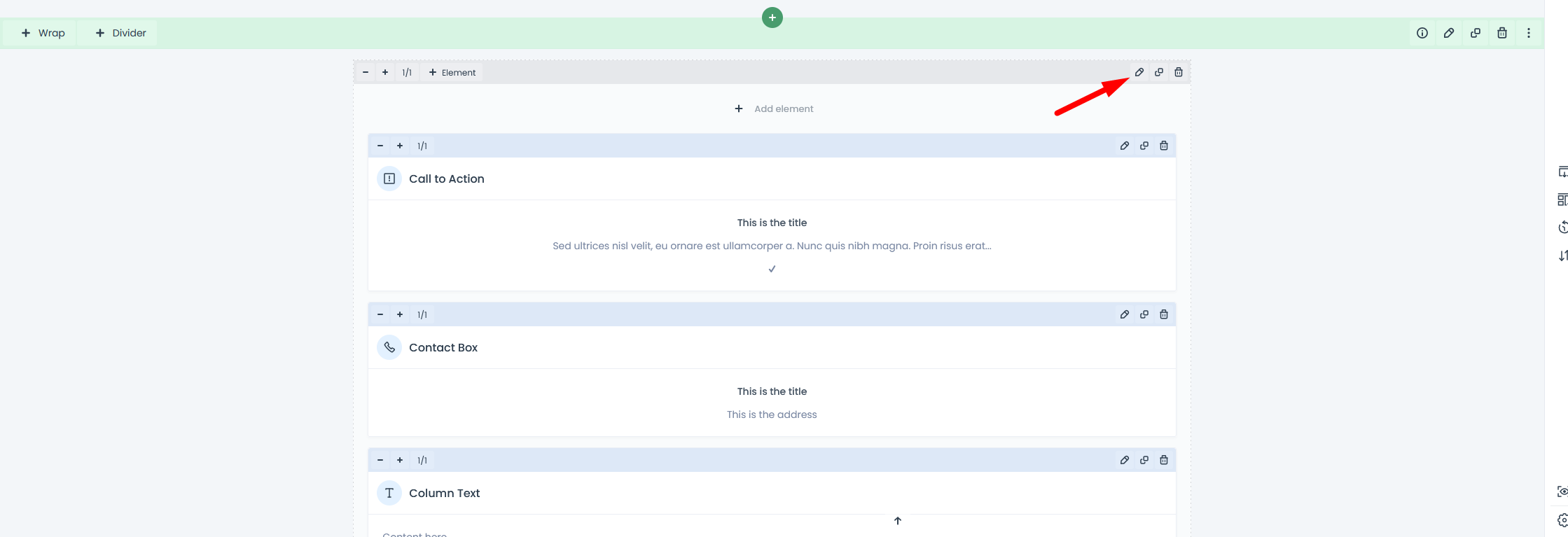Open the + Element menu in wrap header
The height and width of the screenshot is (537, 1568).
pos(452,73)
